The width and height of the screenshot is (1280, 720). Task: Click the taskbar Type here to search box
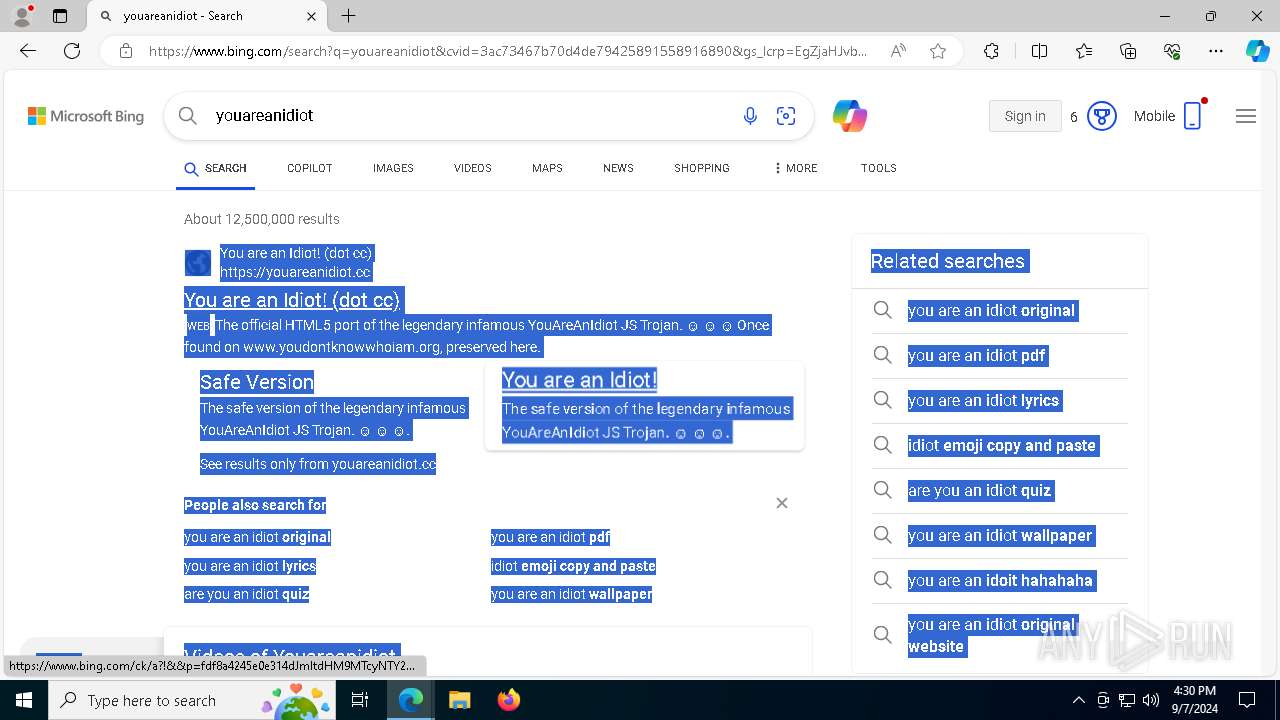(192, 700)
